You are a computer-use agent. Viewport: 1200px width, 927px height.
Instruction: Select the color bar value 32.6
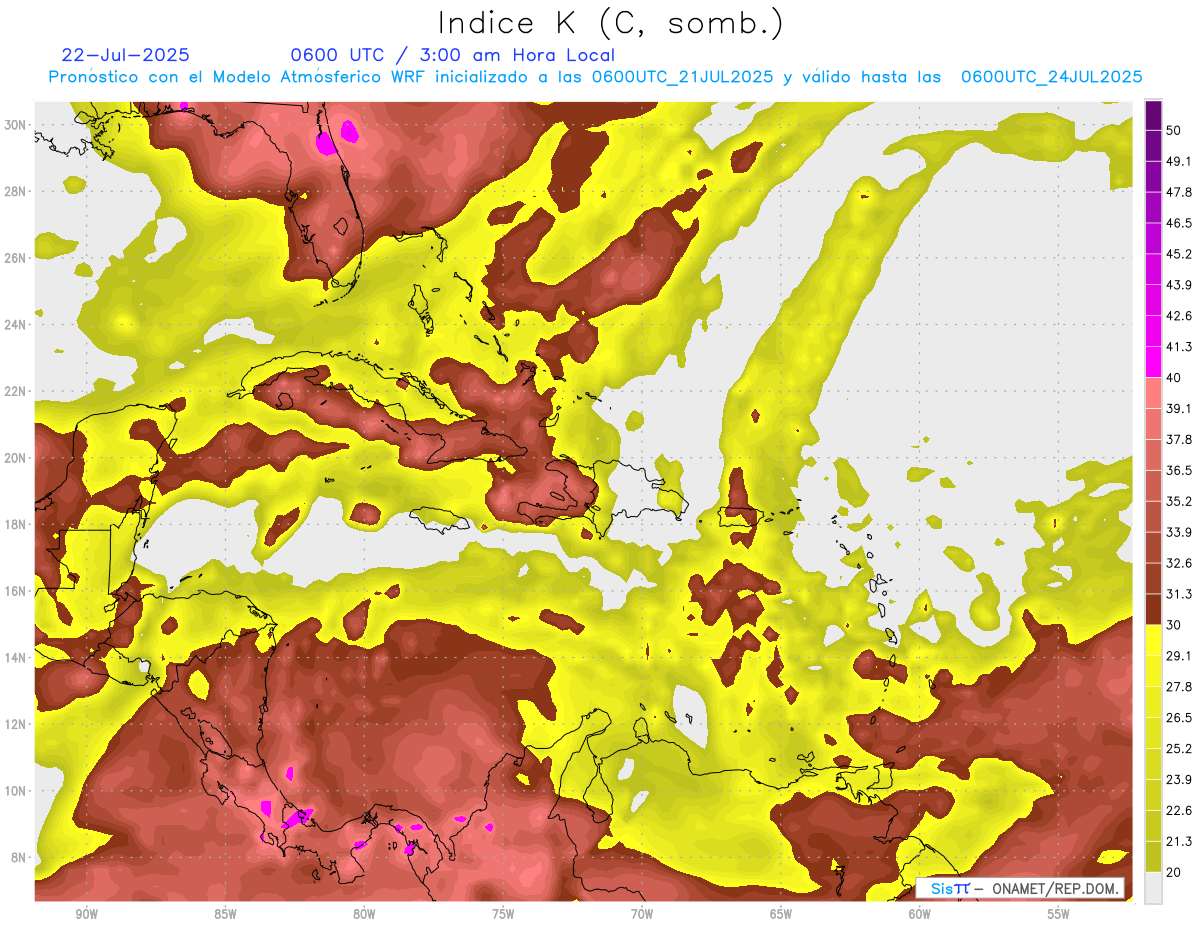point(1179,563)
